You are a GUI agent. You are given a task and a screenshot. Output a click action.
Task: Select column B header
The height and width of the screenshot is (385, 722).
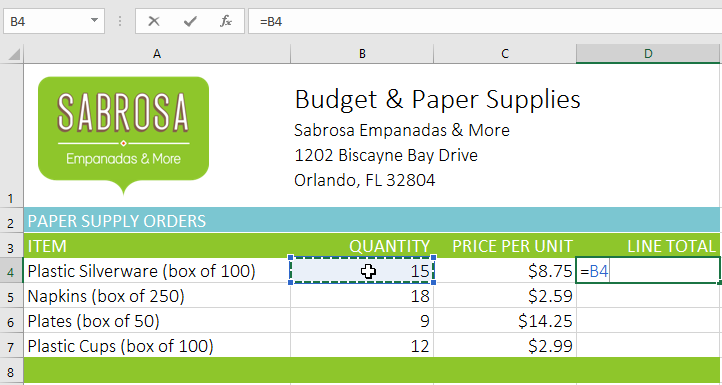[362, 54]
